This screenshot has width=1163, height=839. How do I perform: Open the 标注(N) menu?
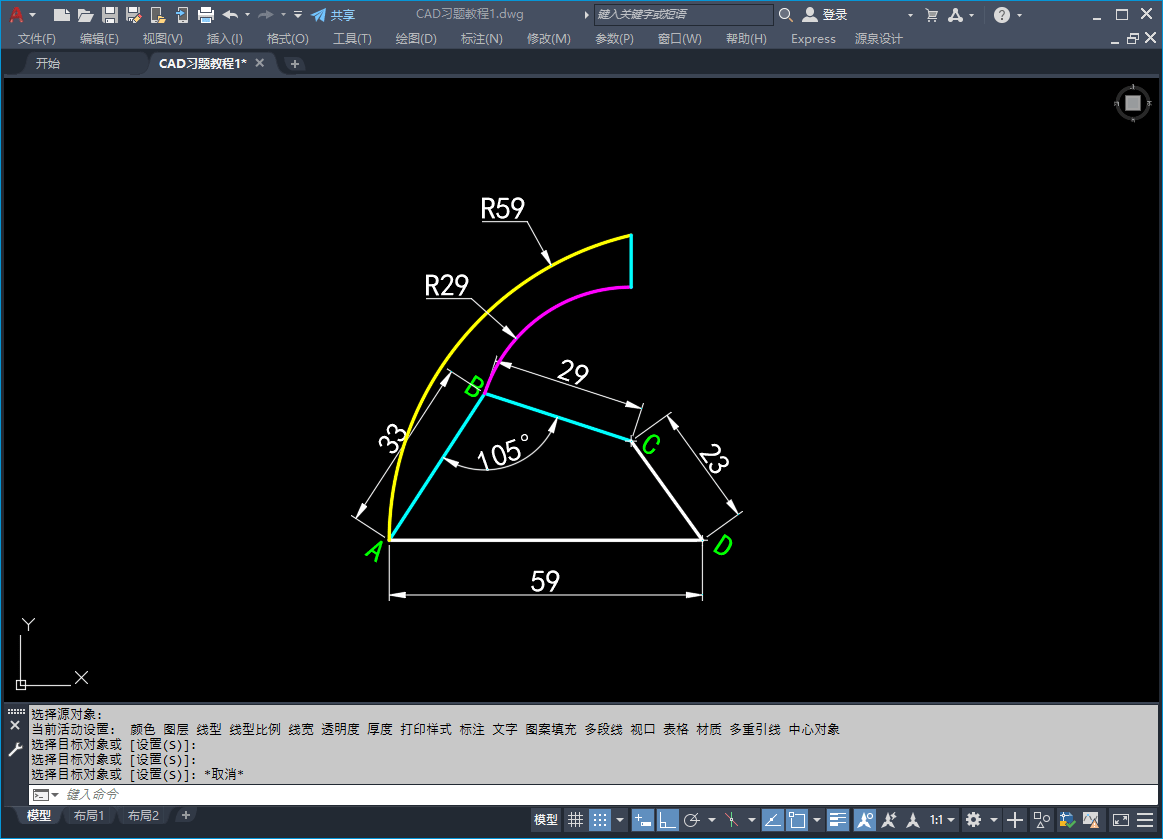(481, 39)
